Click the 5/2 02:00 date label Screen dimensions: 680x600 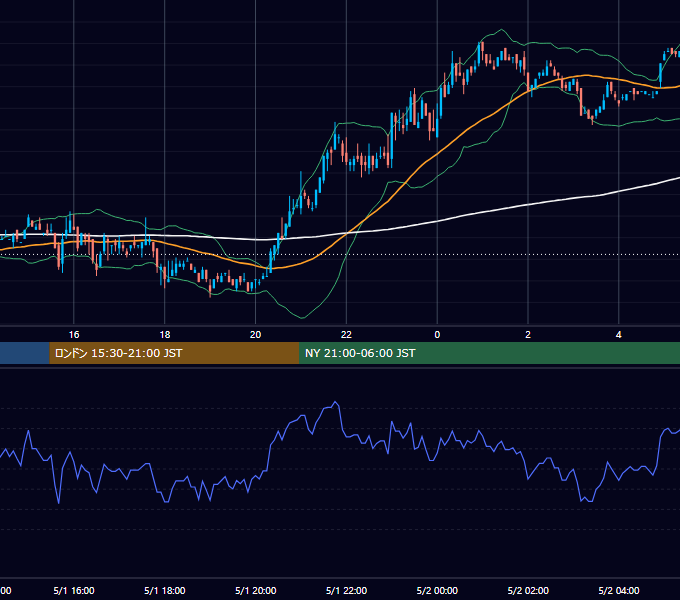tap(528, 590)
